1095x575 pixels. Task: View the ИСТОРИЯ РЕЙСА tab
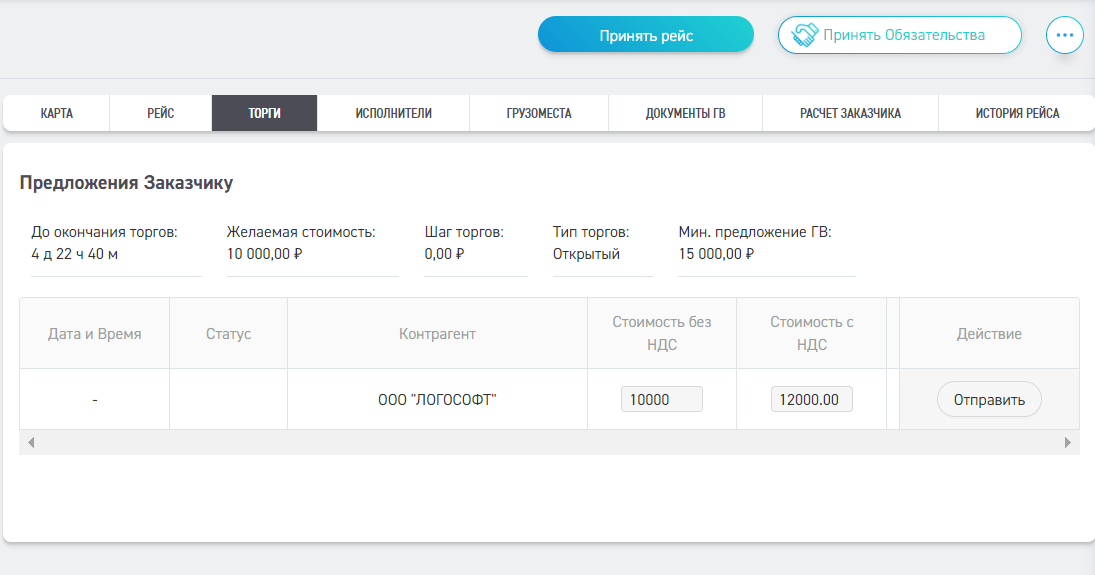(x=1017, y=113)
